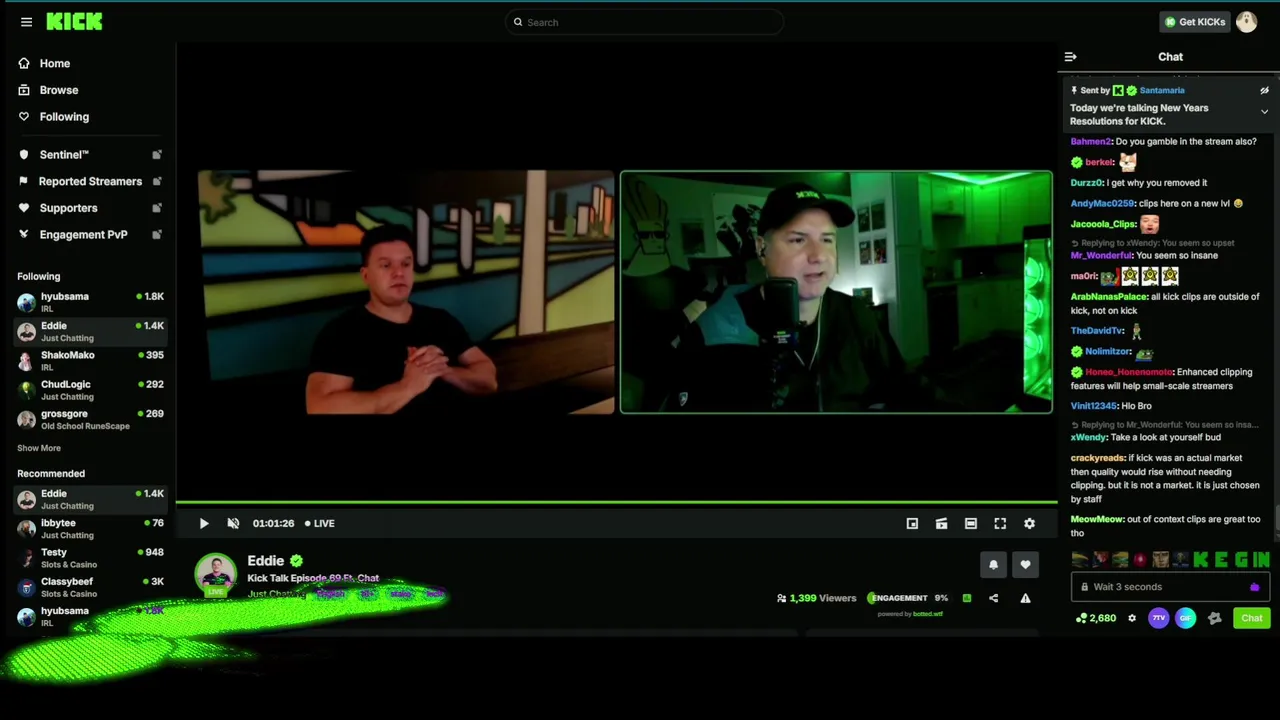This screenshot has width=1280, height=720.
Task: Open ChudLogic channel in Following list
Action: click(x=90, y=390)
